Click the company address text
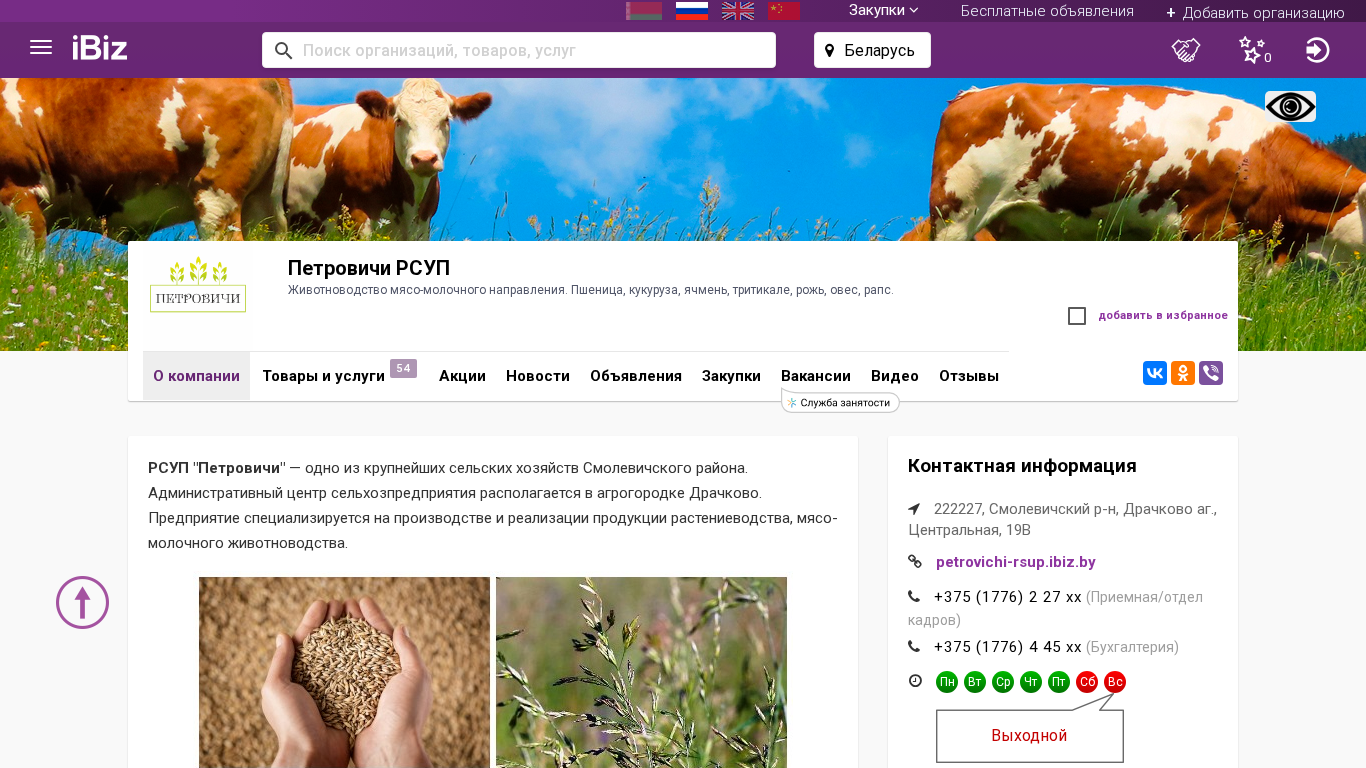 1063,519
